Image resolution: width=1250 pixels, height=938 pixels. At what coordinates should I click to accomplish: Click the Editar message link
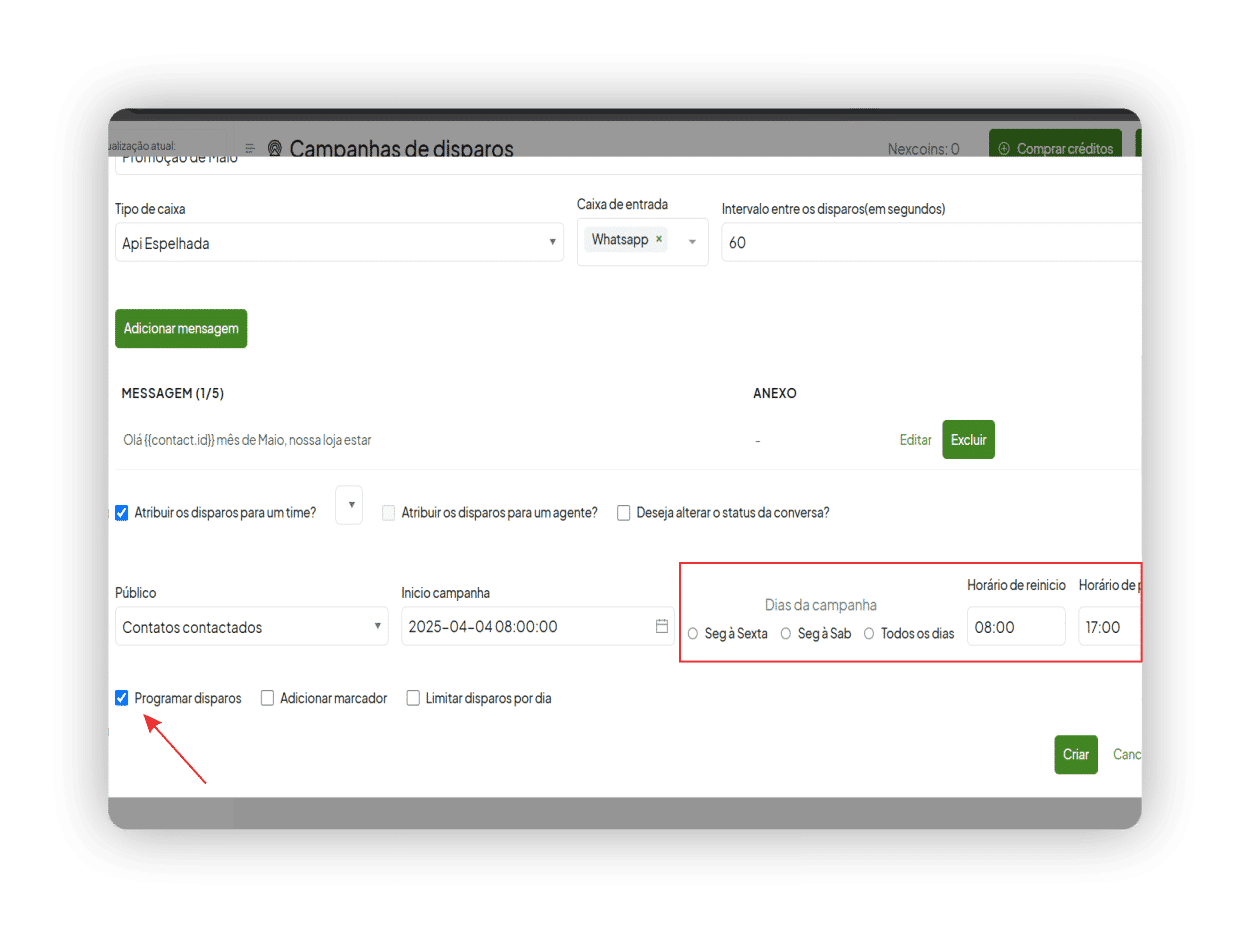(915, 439)
